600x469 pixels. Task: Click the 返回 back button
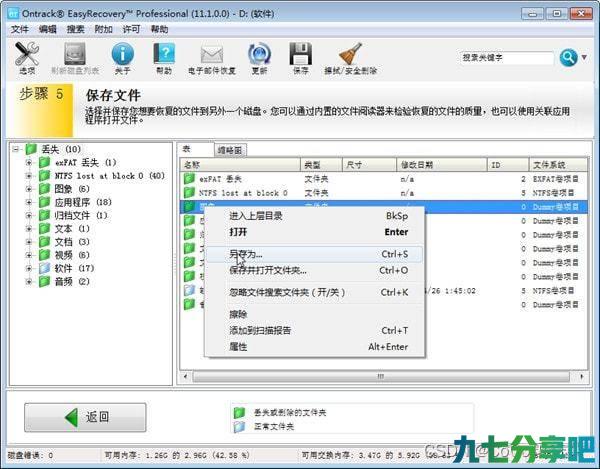(x=85, y=417)
